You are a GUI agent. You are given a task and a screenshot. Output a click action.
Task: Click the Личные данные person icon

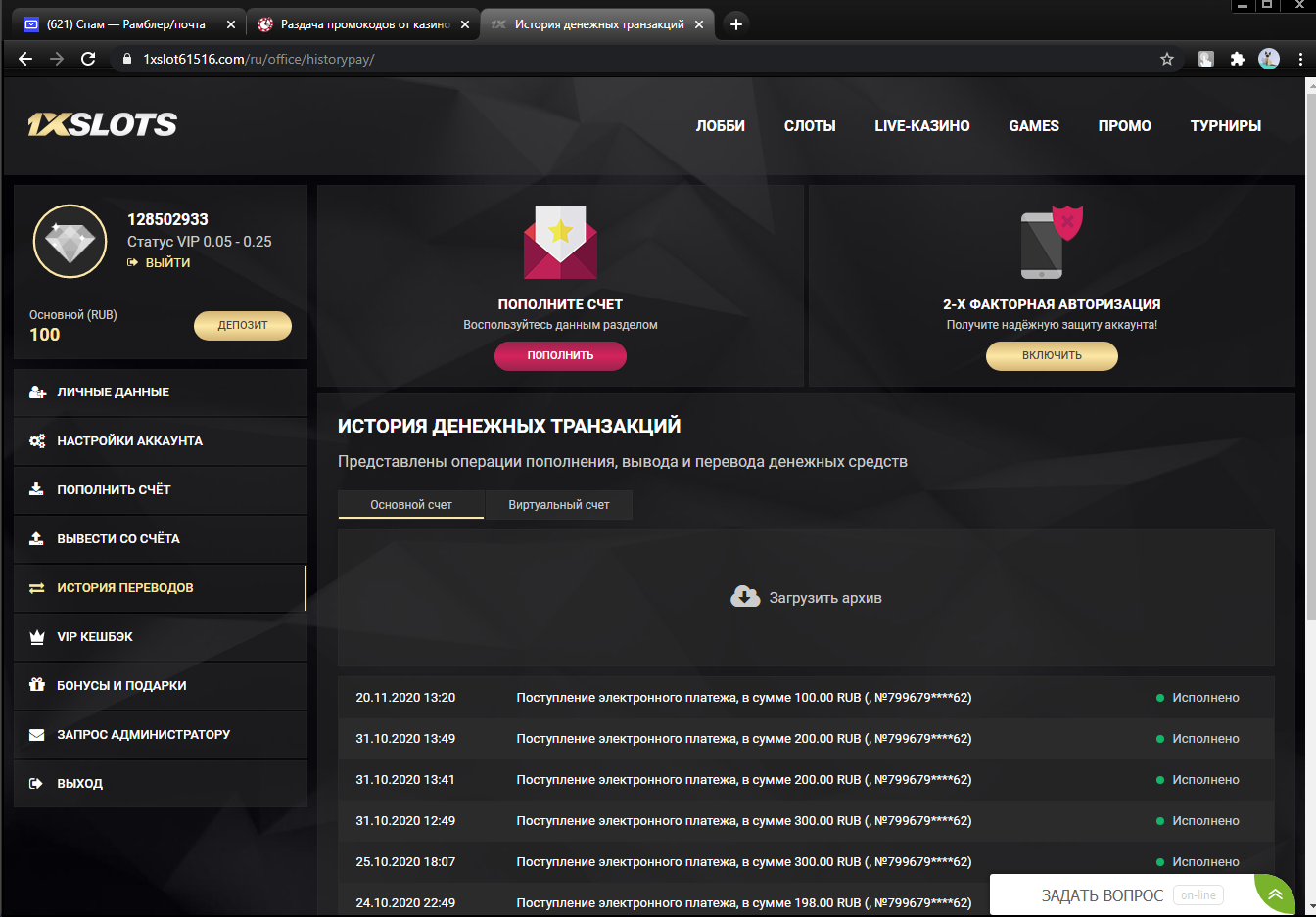pyautogui.click(x=37, y=392)
